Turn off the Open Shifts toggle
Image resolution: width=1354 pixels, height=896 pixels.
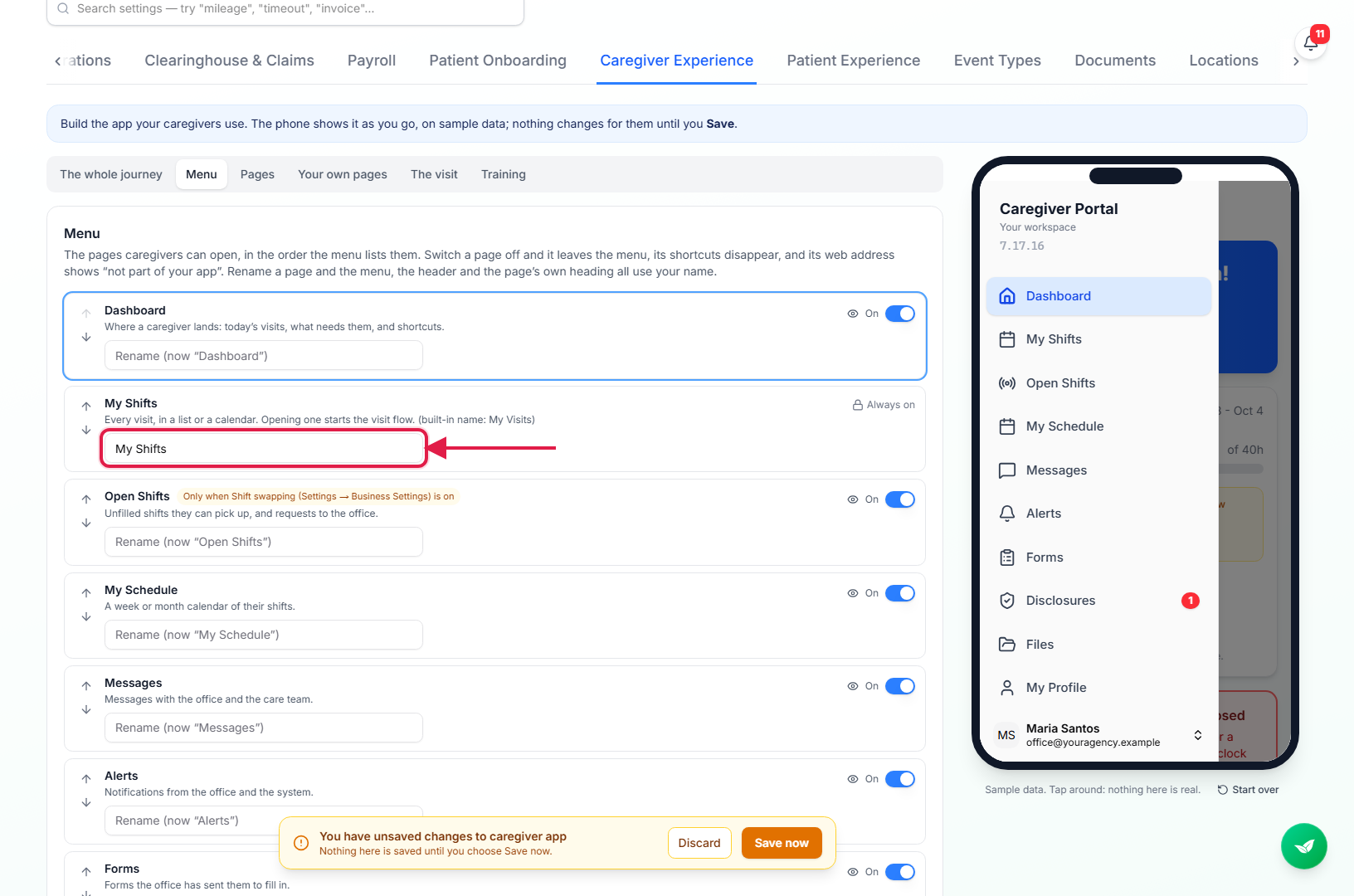[x=899, y=499]
